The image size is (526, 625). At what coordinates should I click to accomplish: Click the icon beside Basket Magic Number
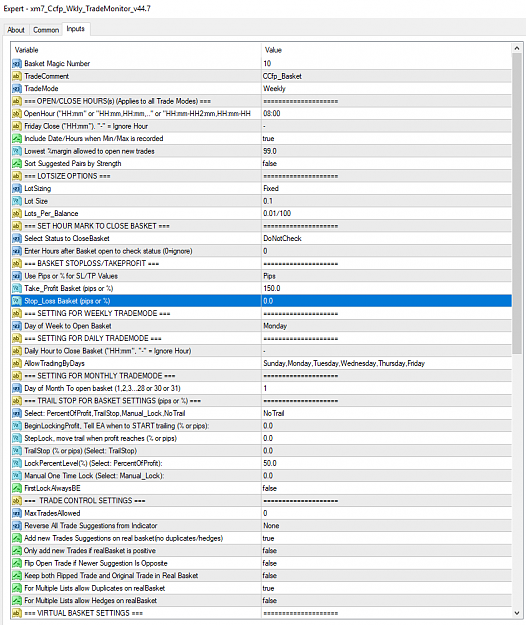point(17,63)
